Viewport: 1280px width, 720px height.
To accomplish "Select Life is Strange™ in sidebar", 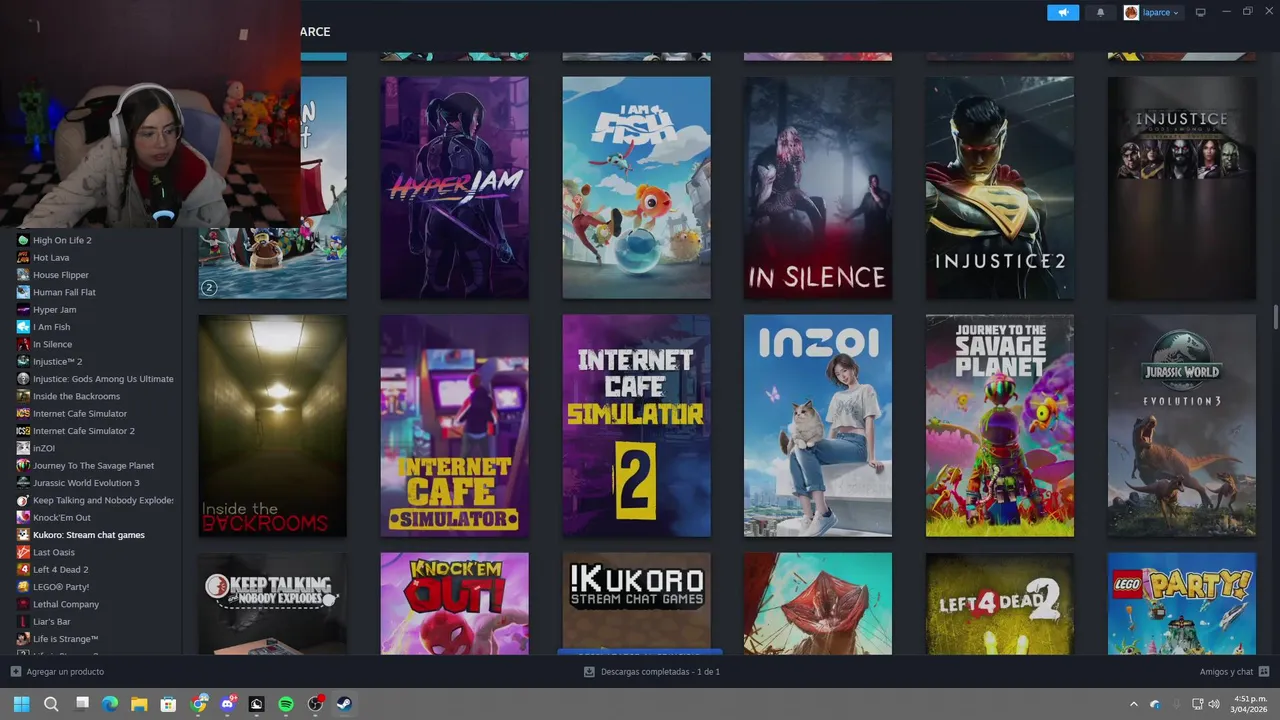I will [65, 639].
